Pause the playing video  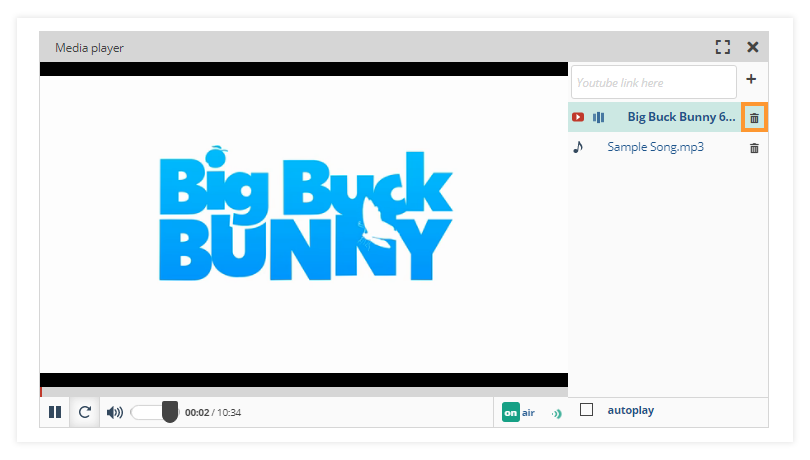pyautogui.click(x=55, y=412)
